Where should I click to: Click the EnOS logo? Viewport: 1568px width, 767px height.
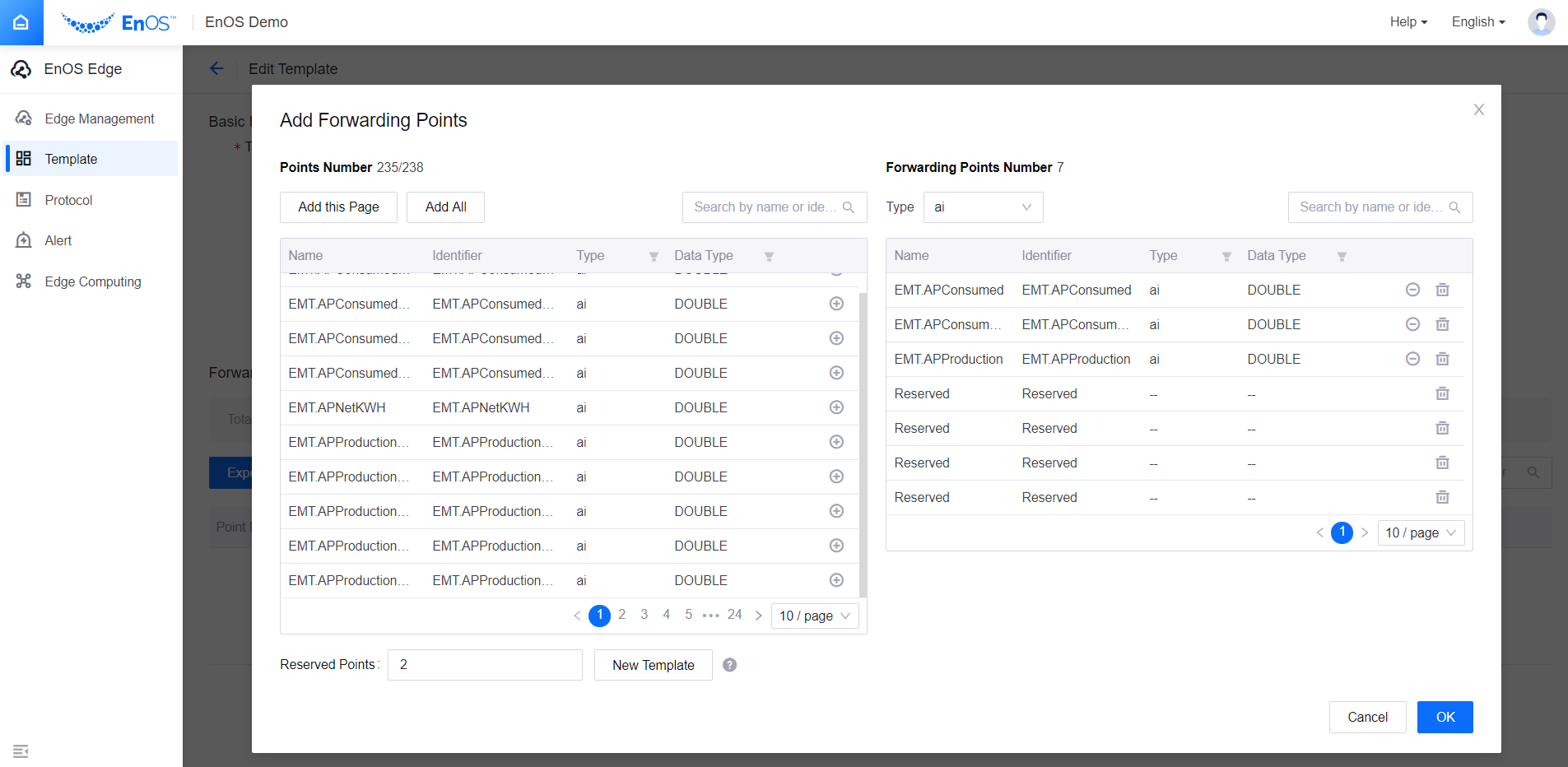119,22
